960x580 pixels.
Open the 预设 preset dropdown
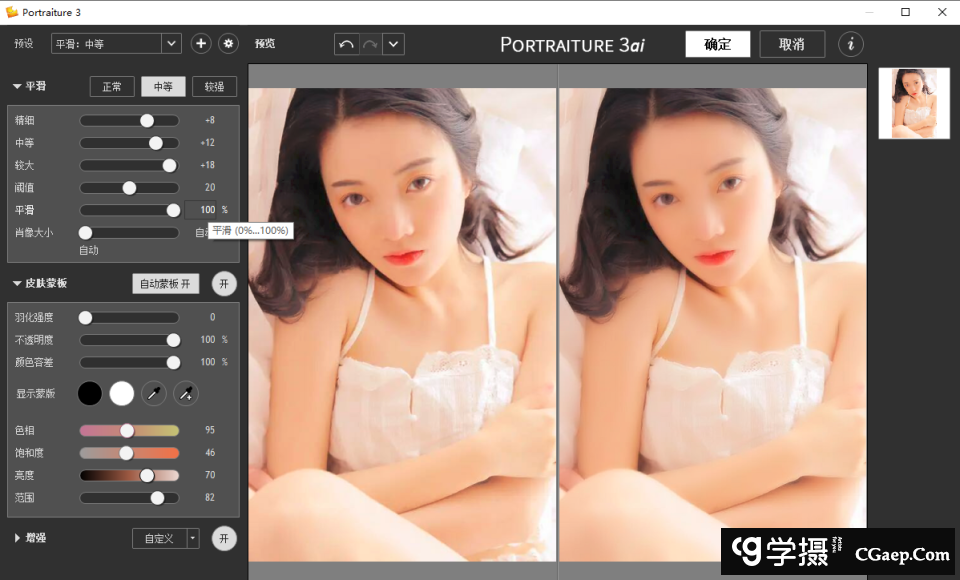point(171,44)
